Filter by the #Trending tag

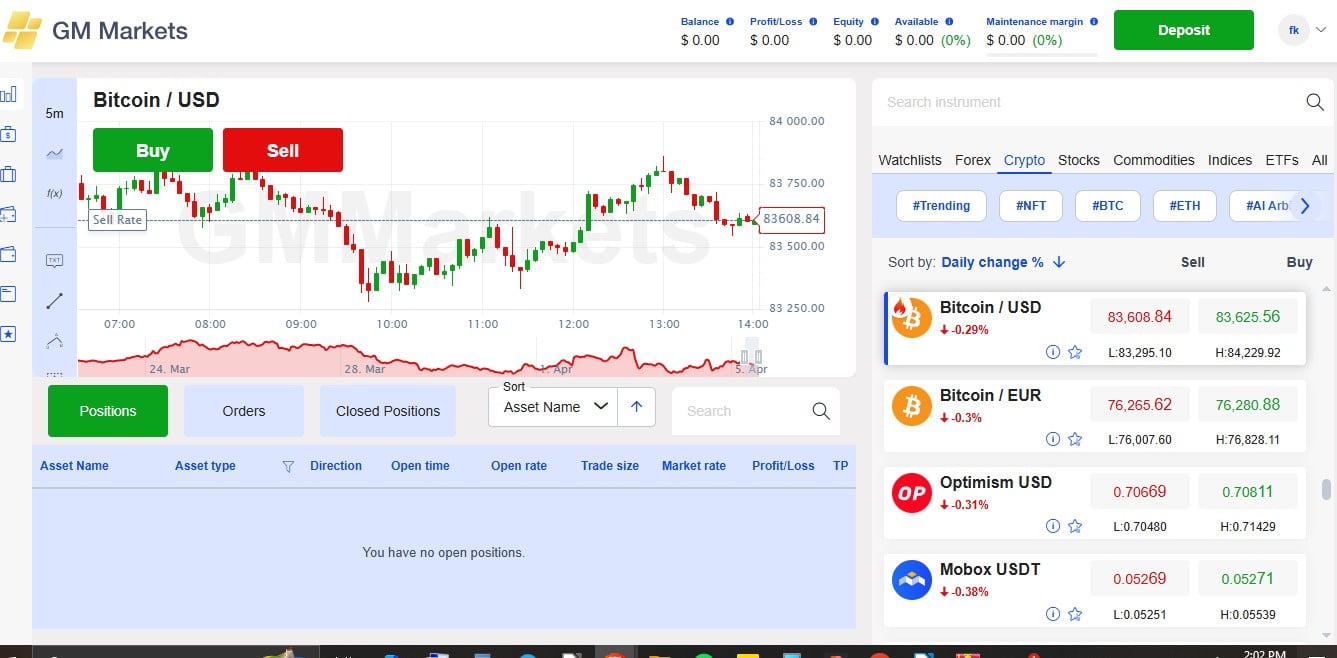[941, 206]
